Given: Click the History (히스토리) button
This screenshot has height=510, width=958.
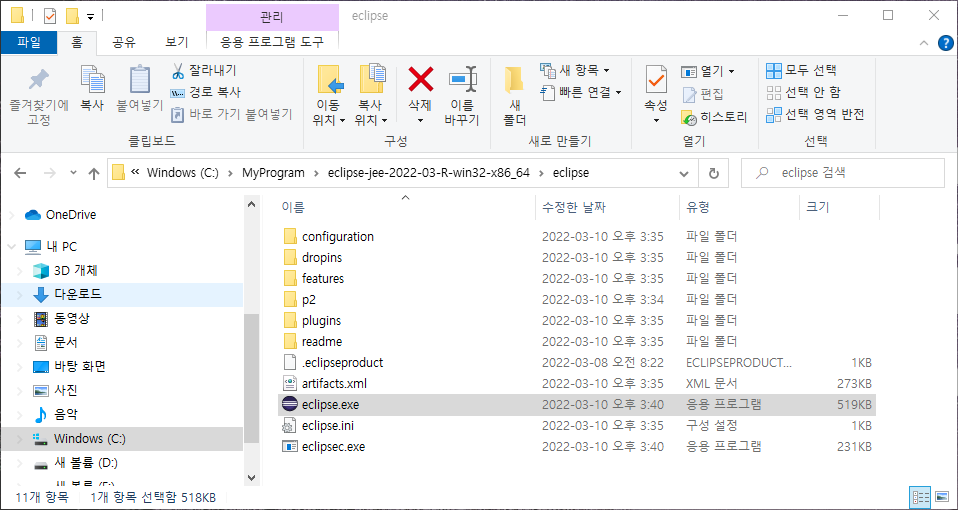Looking at the screenshot, I should (x=714, y=117).
